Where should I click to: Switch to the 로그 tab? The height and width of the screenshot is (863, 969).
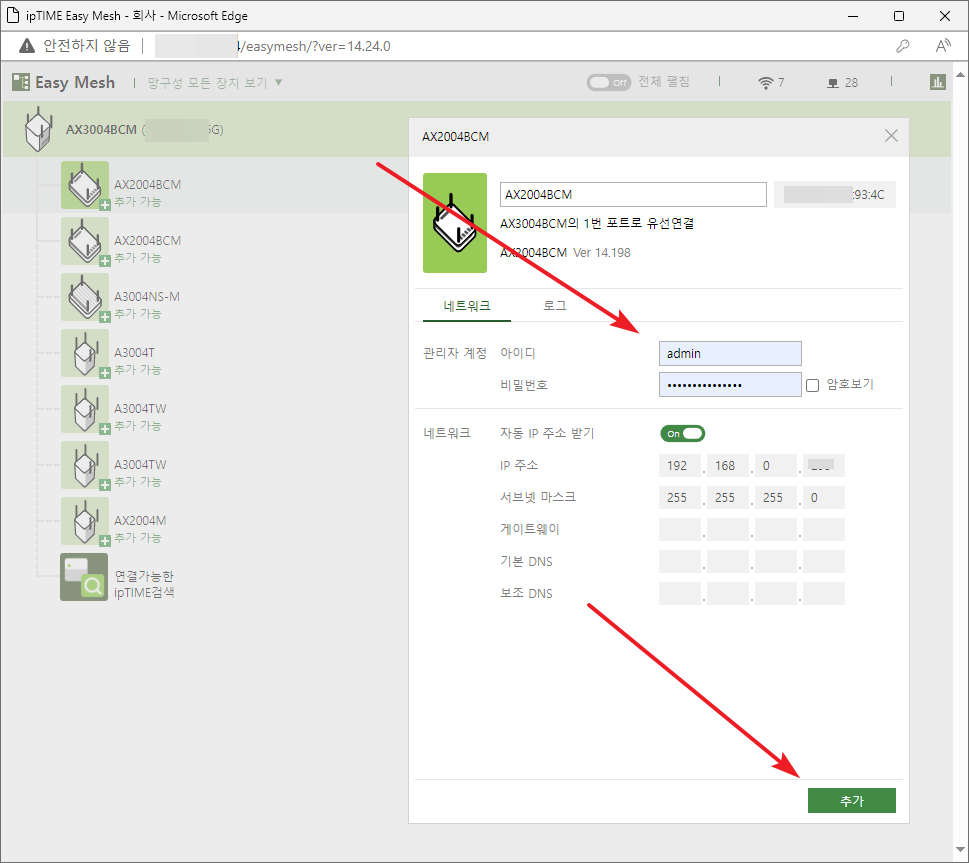tap(554, 306)
